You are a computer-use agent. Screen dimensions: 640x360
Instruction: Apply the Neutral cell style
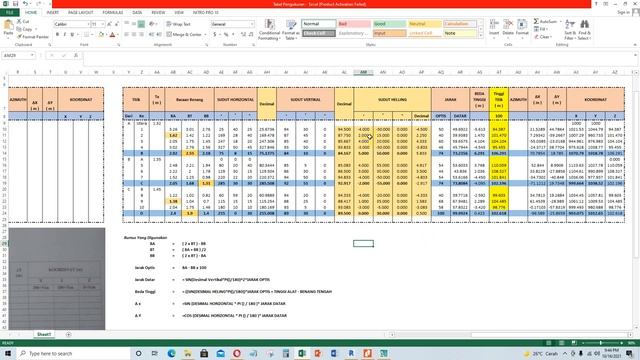(424, 24)
